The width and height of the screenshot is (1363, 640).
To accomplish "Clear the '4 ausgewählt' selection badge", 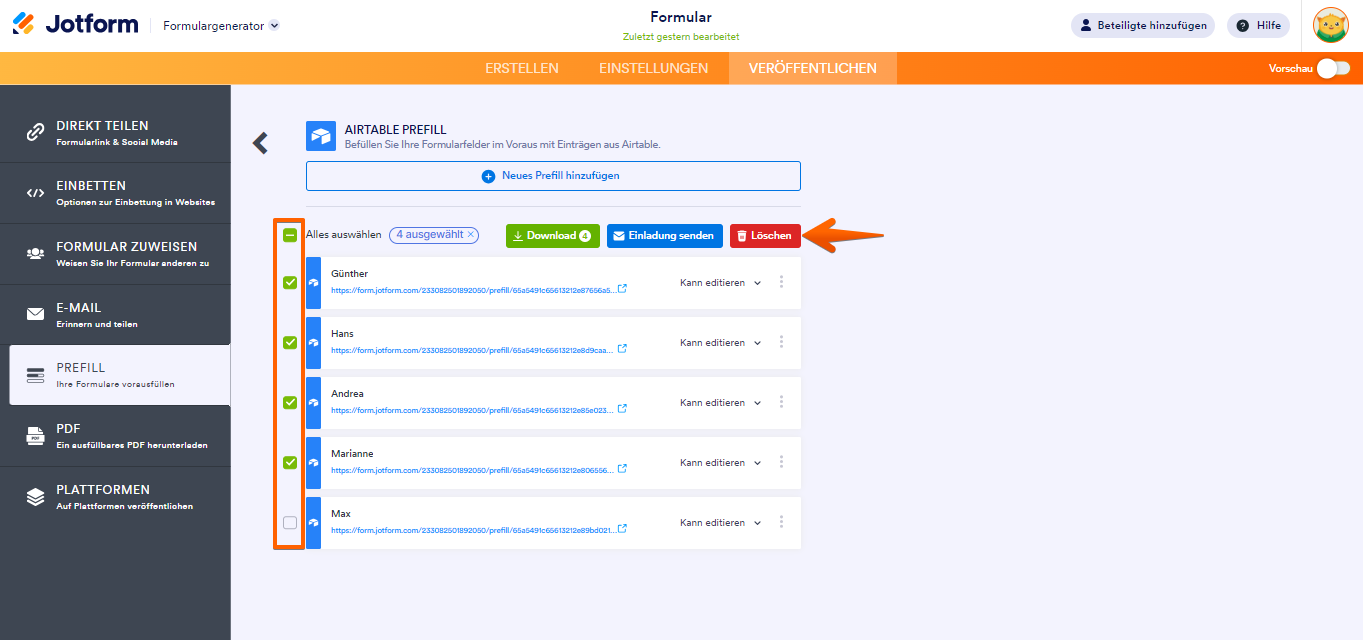I will point(471,235).
